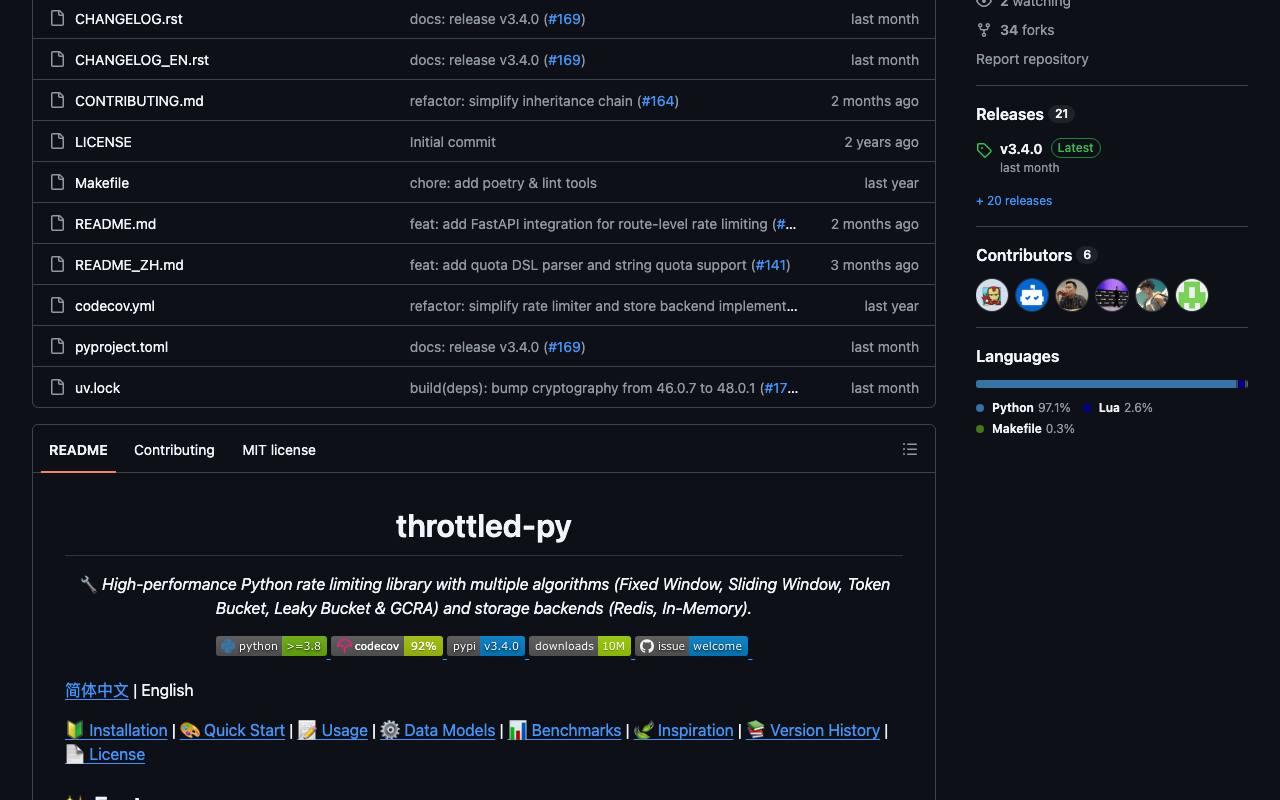The width and height of the screenshot is (1280, 800).
Task: Click the tag icon beside release v3.4.0
Action: click(984, 151)
